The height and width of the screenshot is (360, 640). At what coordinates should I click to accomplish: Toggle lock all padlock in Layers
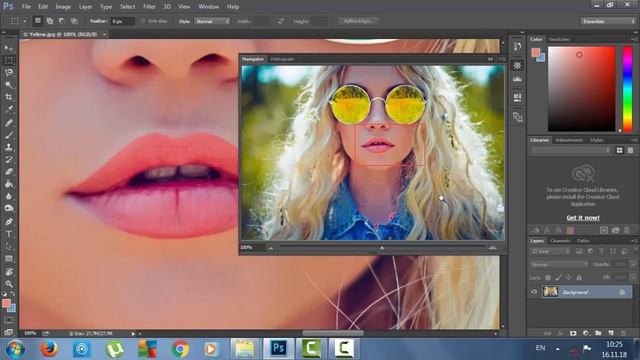tap(579, 278)
